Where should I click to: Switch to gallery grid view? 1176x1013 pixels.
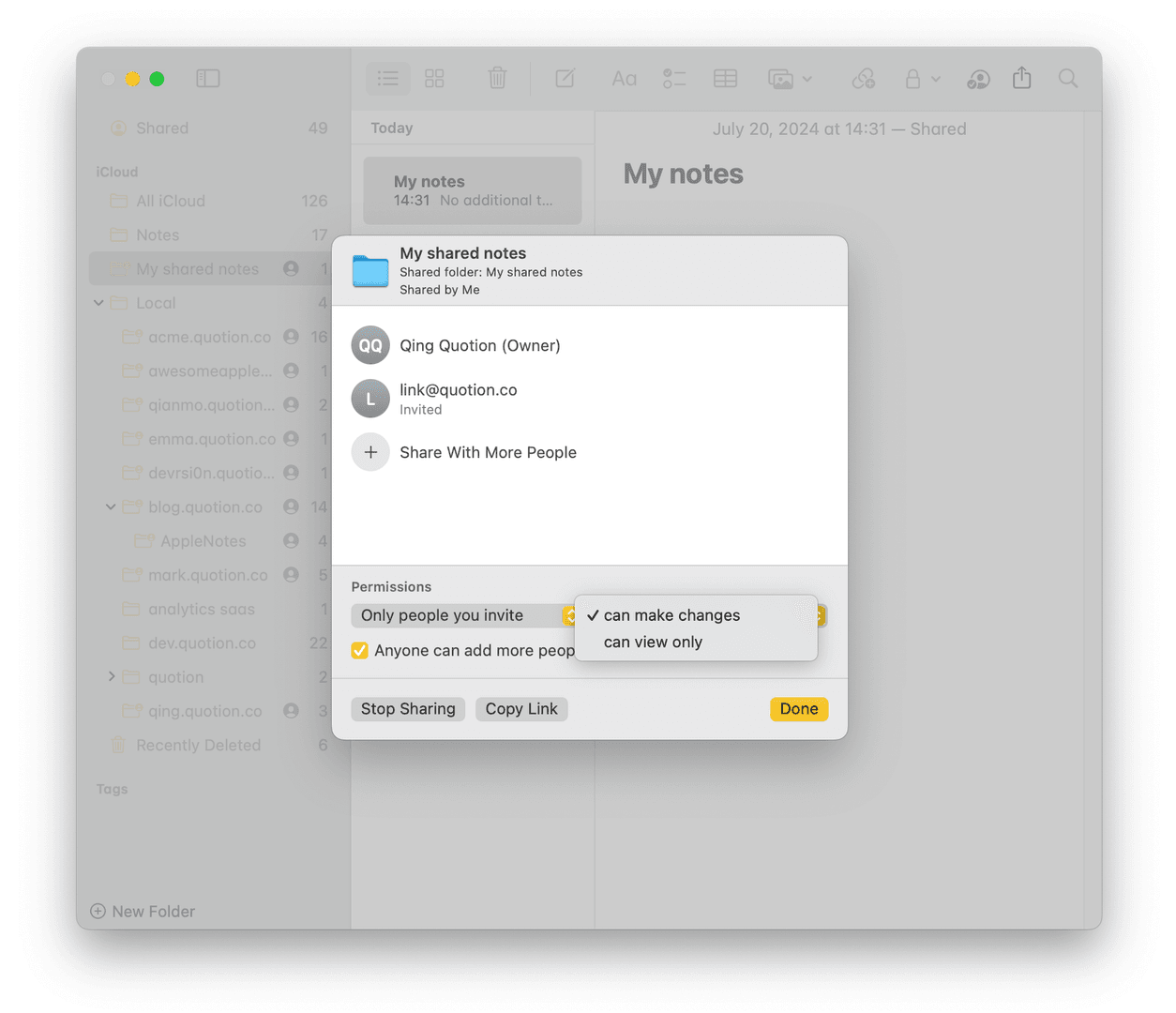[x=434, y=79]
